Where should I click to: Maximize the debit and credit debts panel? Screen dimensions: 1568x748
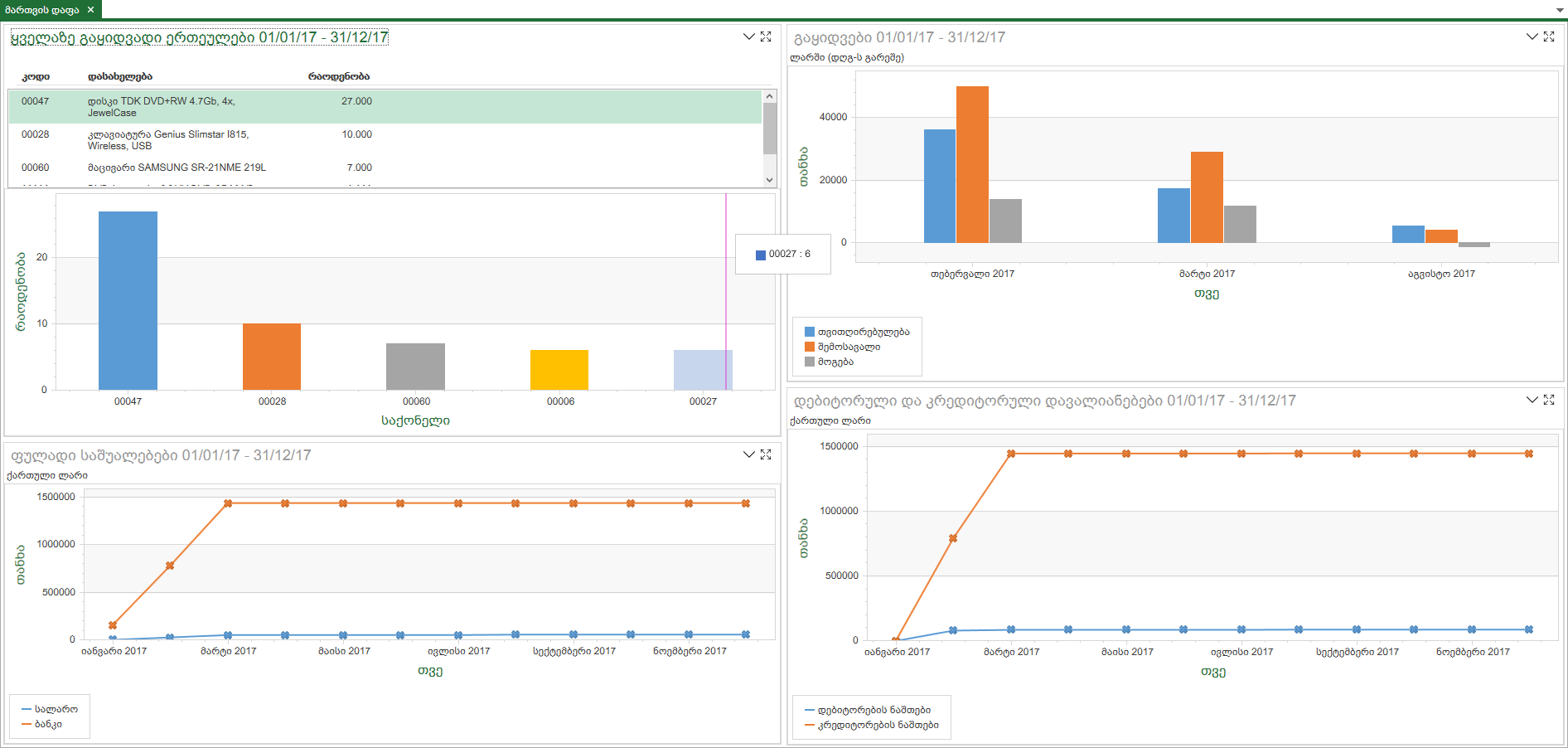point(1549,400)
